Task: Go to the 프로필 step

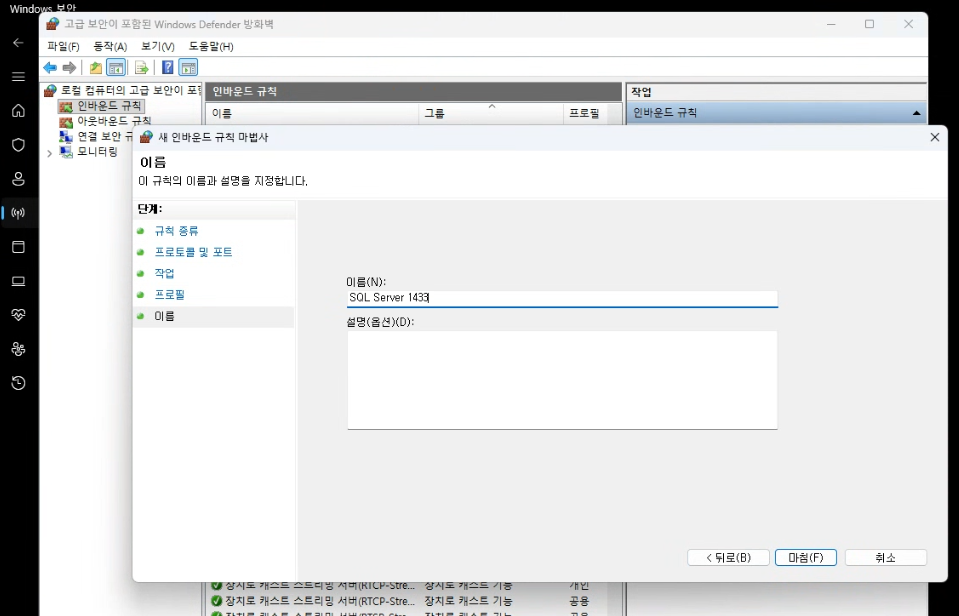Action: point(169,295)
